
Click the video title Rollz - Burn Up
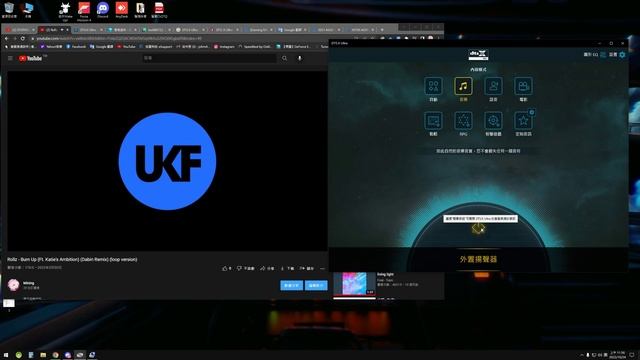click(x=72, y=260)
